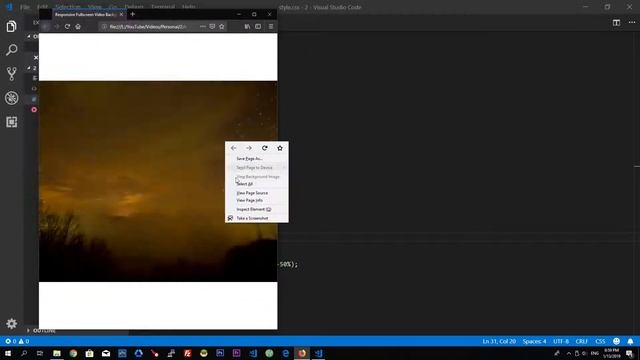
Task: Open a new Firefox tab
Action: (x=133, y=14)
